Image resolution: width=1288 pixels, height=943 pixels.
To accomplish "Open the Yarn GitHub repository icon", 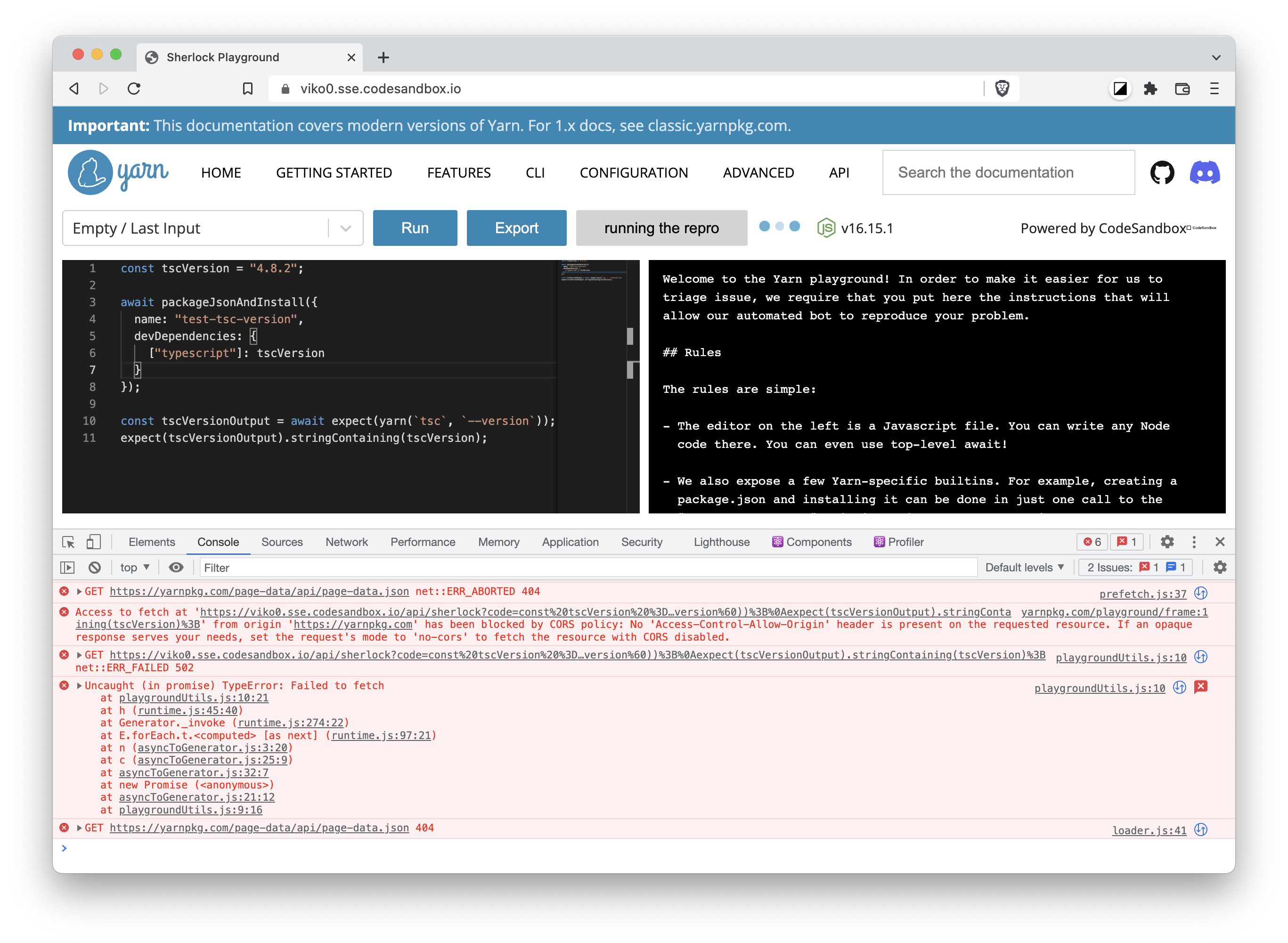I will pos(1162,172).
